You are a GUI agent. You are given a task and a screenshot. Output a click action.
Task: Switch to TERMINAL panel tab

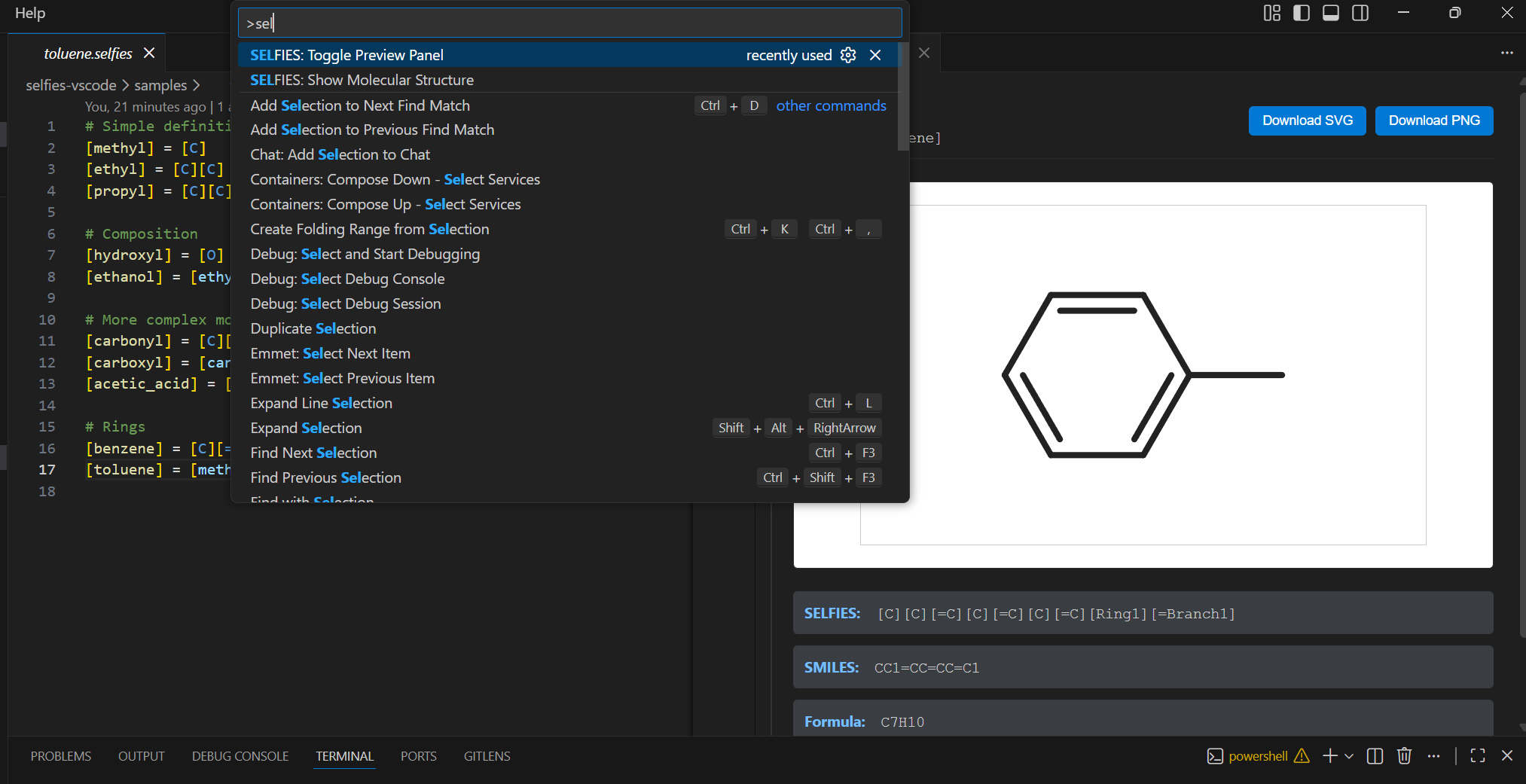click(x=344, y=756)
